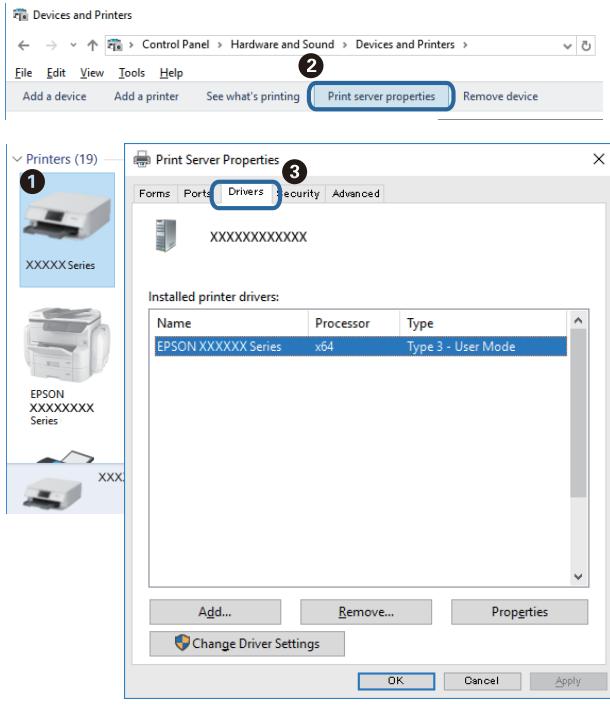Expand chevron after Control Panel breadcrumb

coord(220,45)
